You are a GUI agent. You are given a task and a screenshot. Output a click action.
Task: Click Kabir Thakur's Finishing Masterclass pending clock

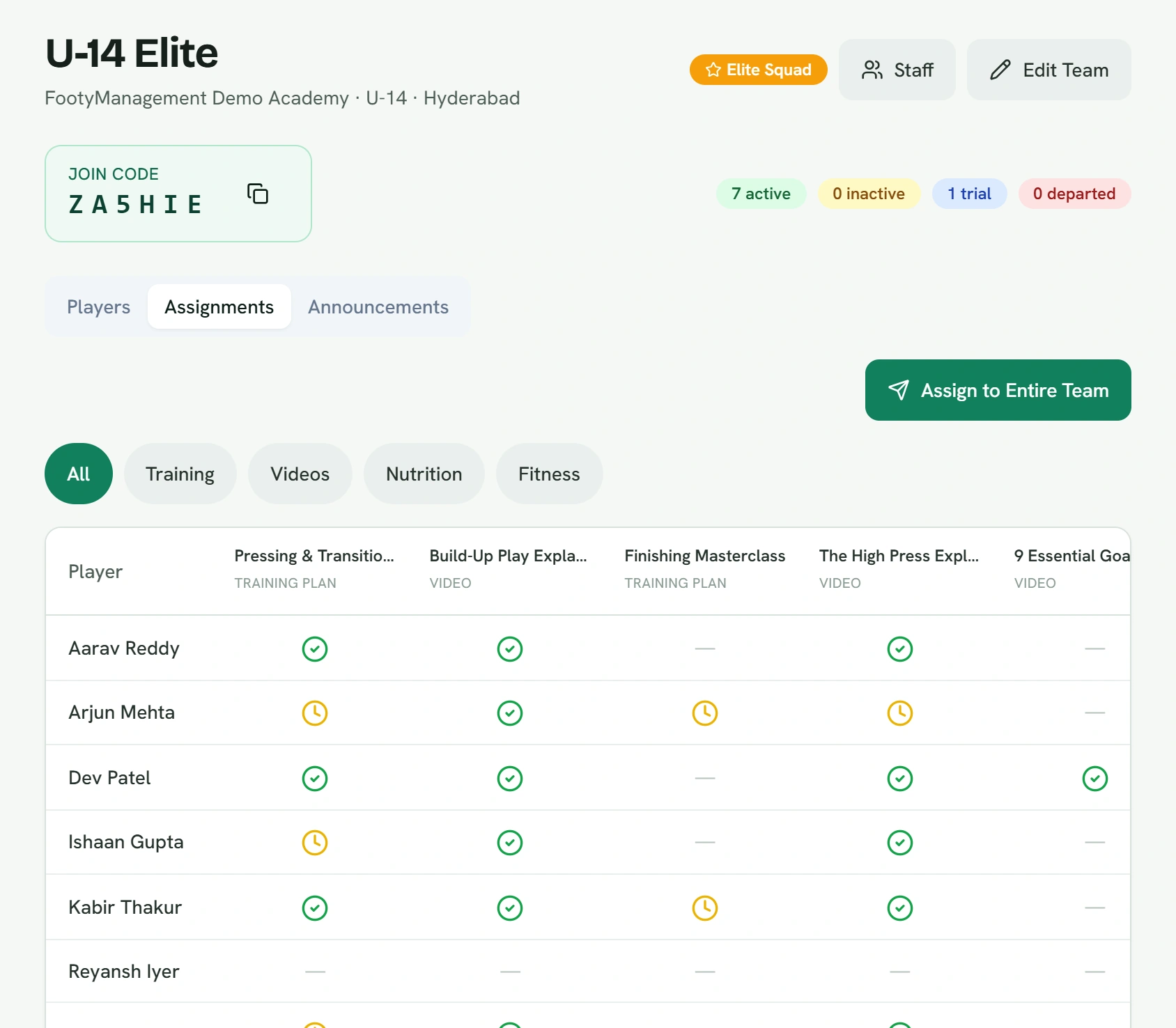pos(705,908)
